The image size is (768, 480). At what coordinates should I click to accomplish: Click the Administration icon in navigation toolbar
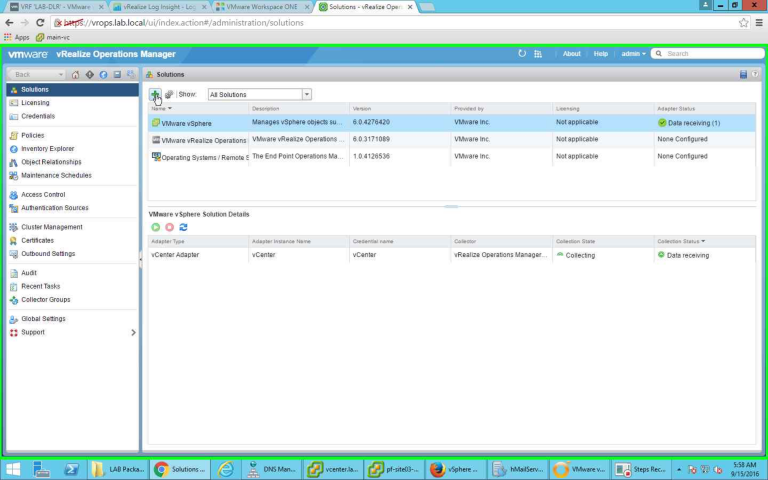pos(131,74)
